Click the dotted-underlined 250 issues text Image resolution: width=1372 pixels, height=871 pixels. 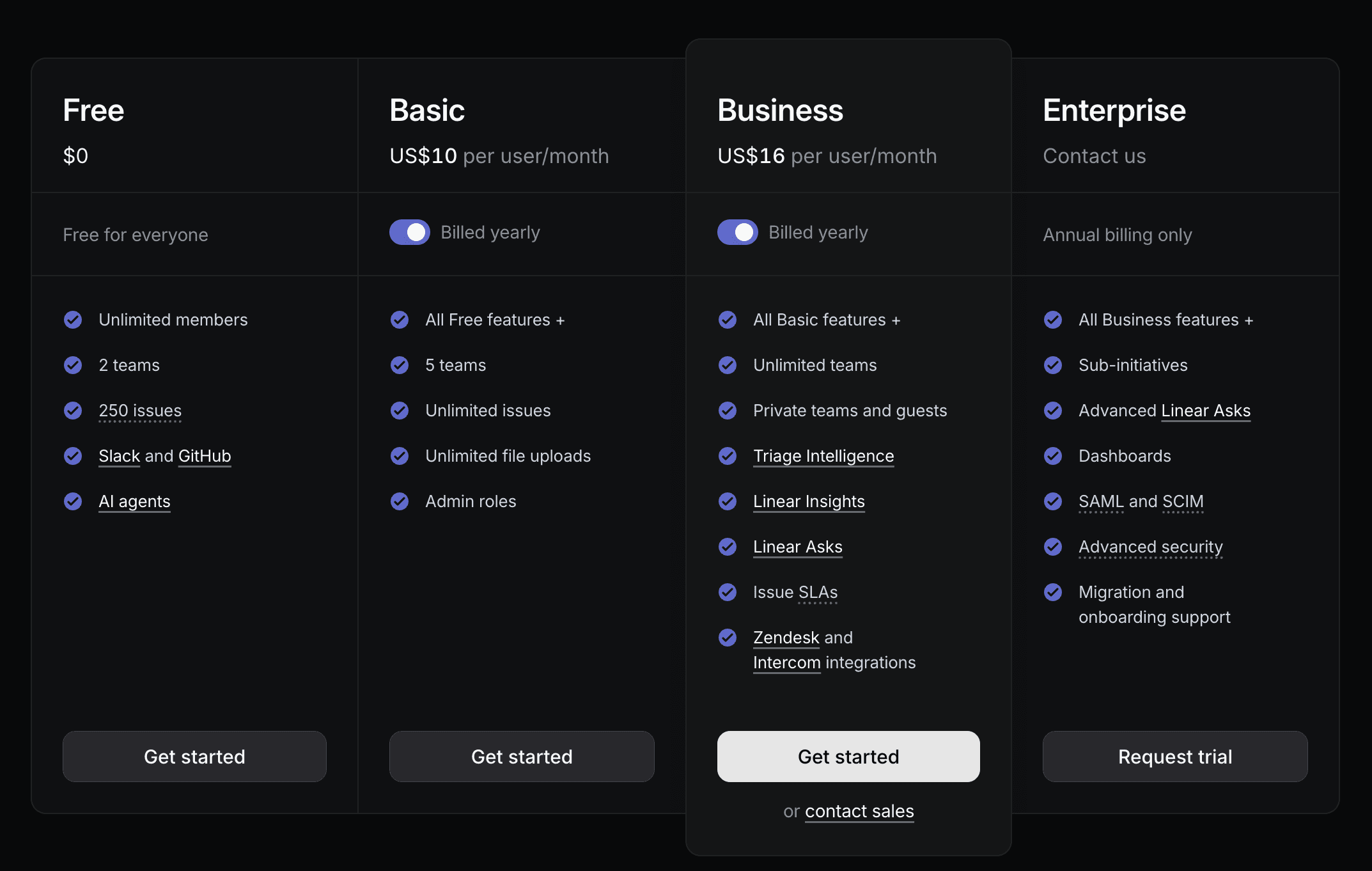(140, 411)
